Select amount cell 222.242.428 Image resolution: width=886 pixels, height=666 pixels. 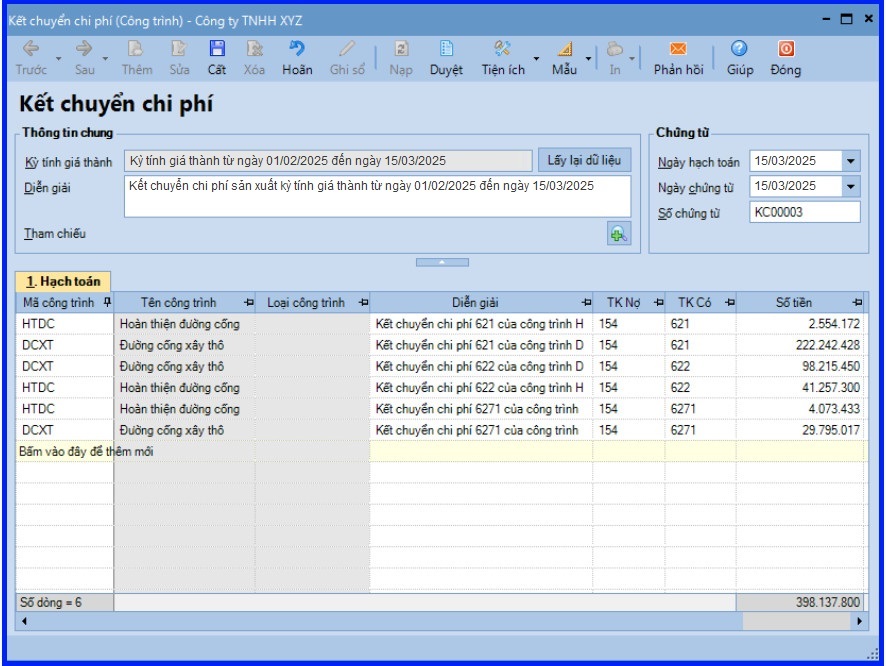800,345
